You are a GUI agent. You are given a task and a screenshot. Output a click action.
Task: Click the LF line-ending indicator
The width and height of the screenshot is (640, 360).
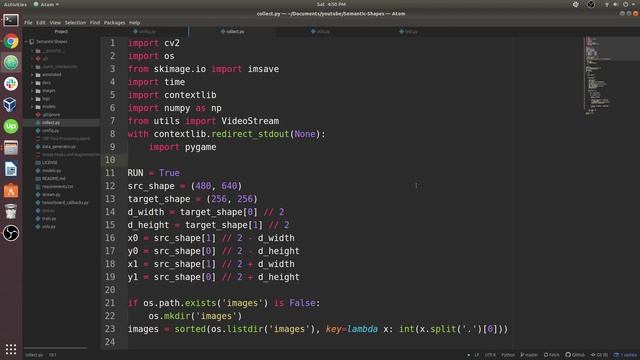click(476, 355)
